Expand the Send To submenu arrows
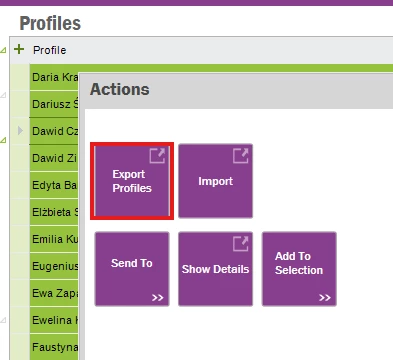393x360 pixels. point(158,297)
